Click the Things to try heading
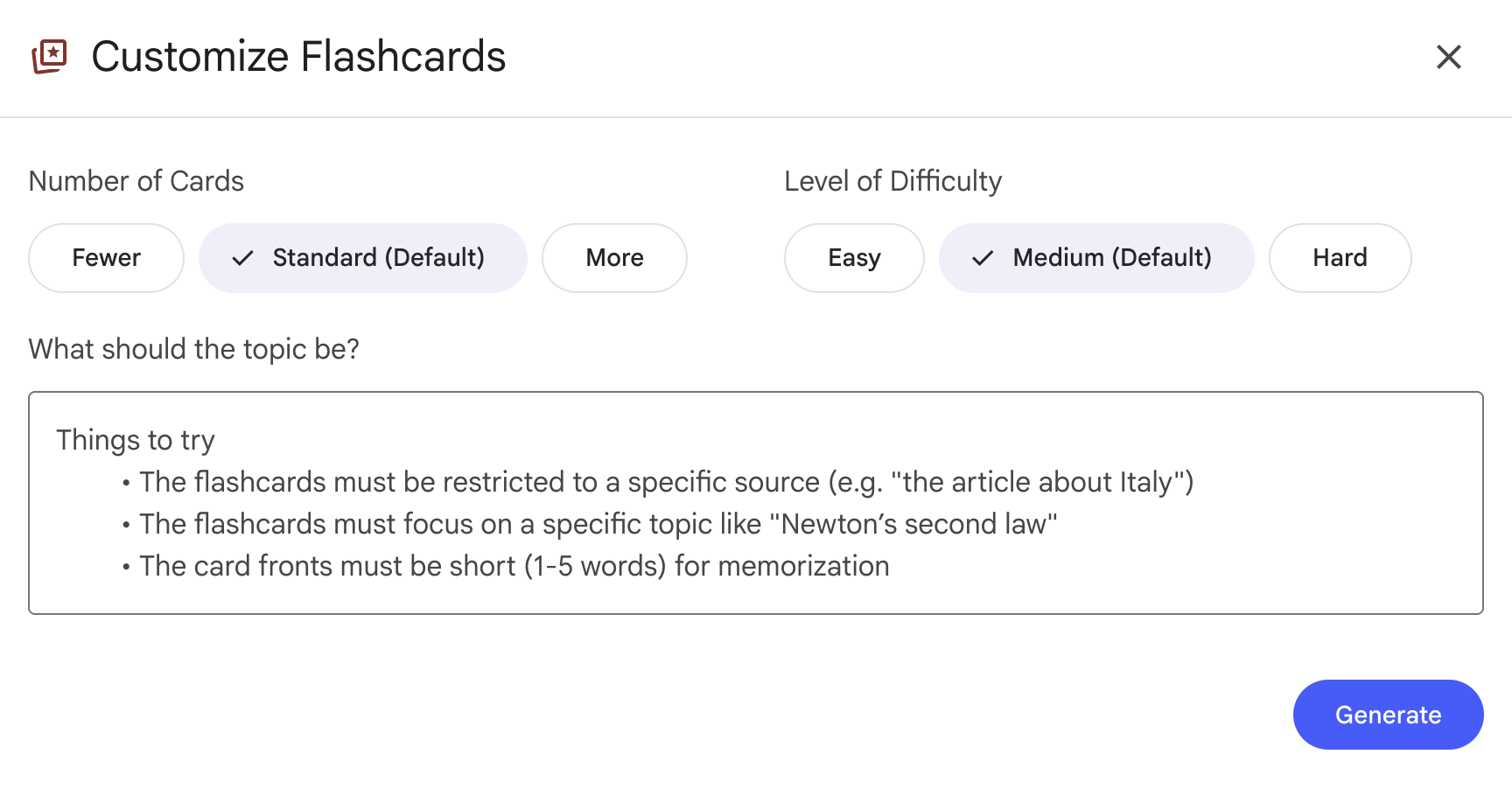This screenshot has height=789, width=1512. [135, 440]
